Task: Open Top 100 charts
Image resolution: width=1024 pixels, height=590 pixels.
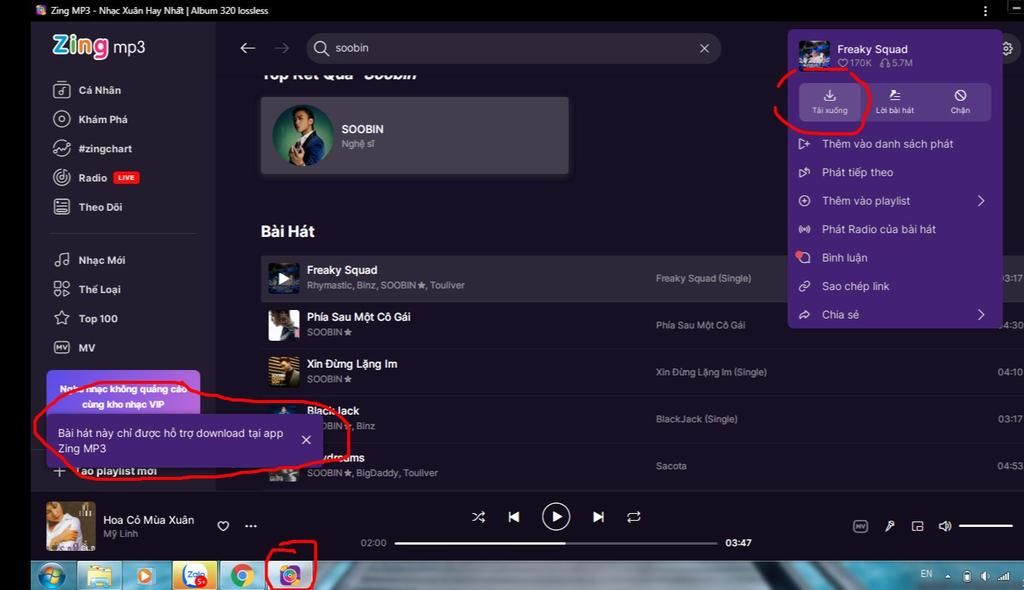Action: click(86, 318)
